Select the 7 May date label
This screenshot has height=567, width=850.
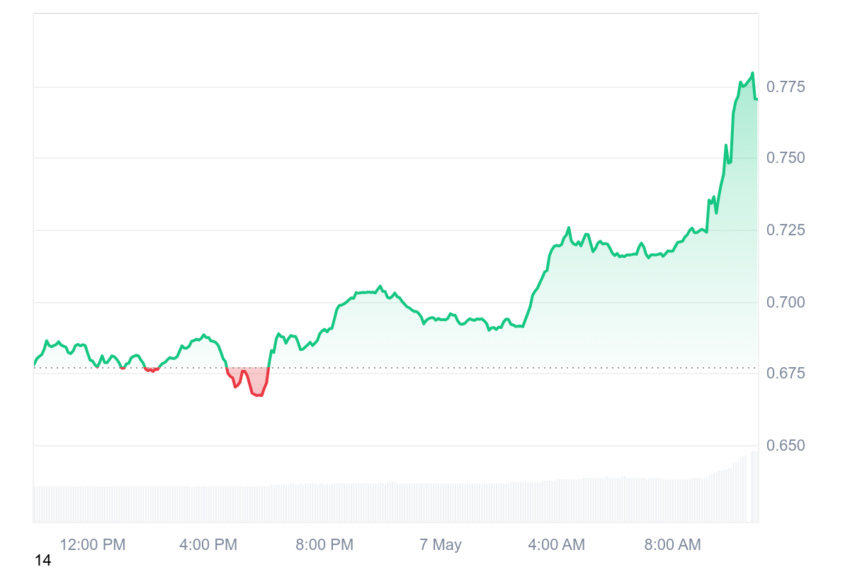(440, 544)
